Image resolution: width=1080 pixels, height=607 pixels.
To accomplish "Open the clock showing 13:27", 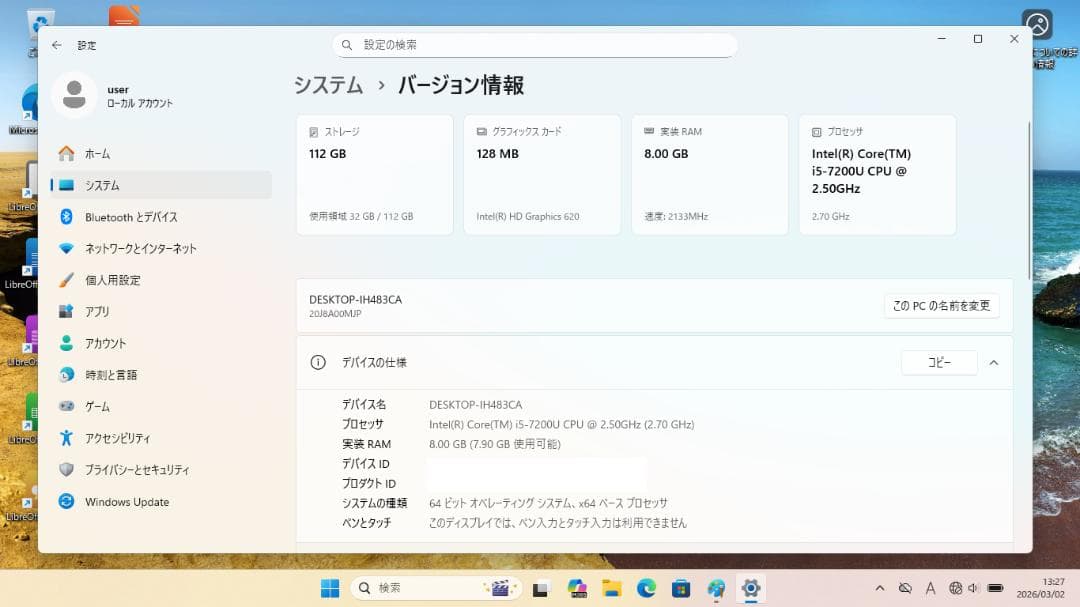I will click(x=1041, y=588).
